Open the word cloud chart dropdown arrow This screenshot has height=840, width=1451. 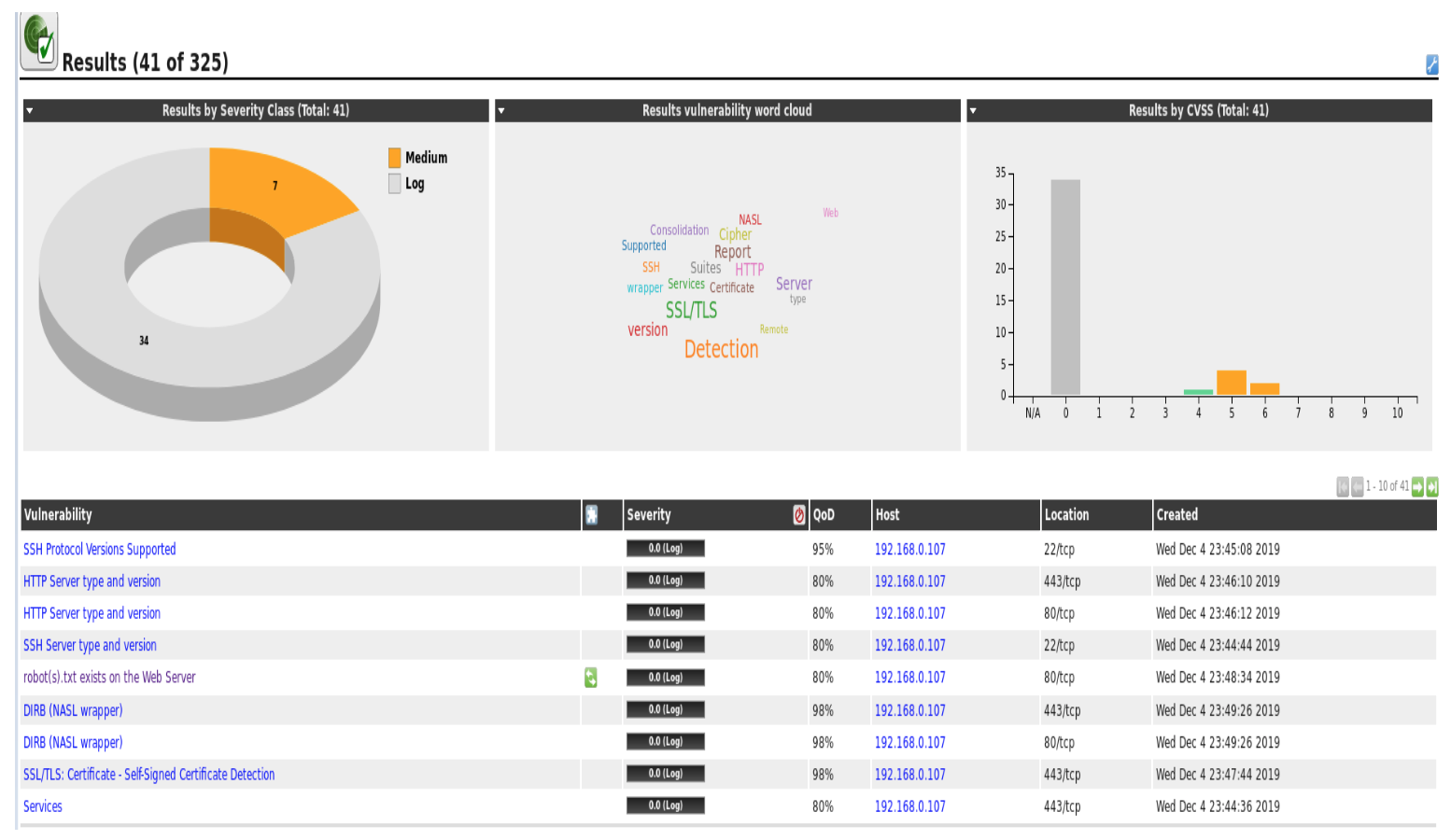[501, 110]
